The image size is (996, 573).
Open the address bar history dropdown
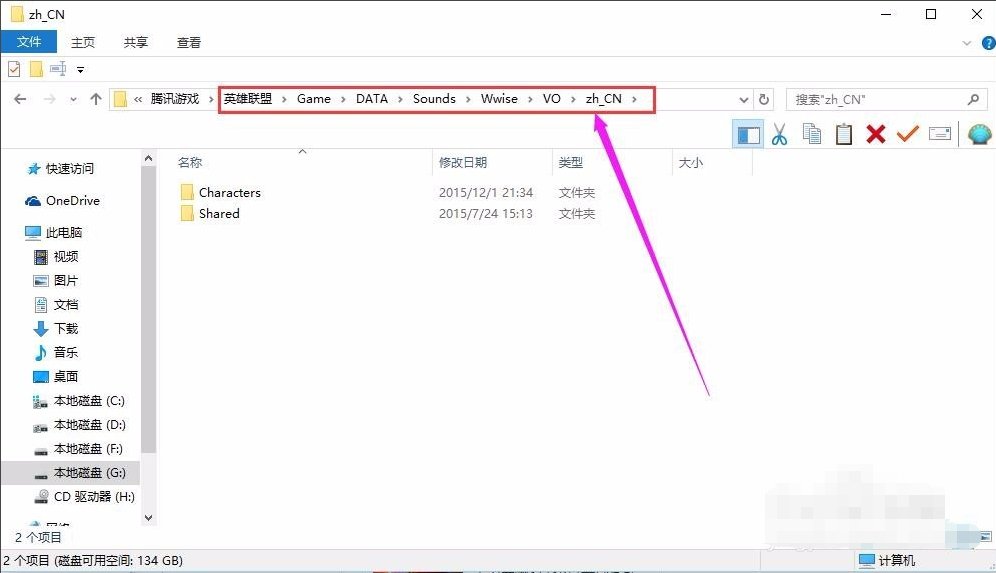click(743, 99)
